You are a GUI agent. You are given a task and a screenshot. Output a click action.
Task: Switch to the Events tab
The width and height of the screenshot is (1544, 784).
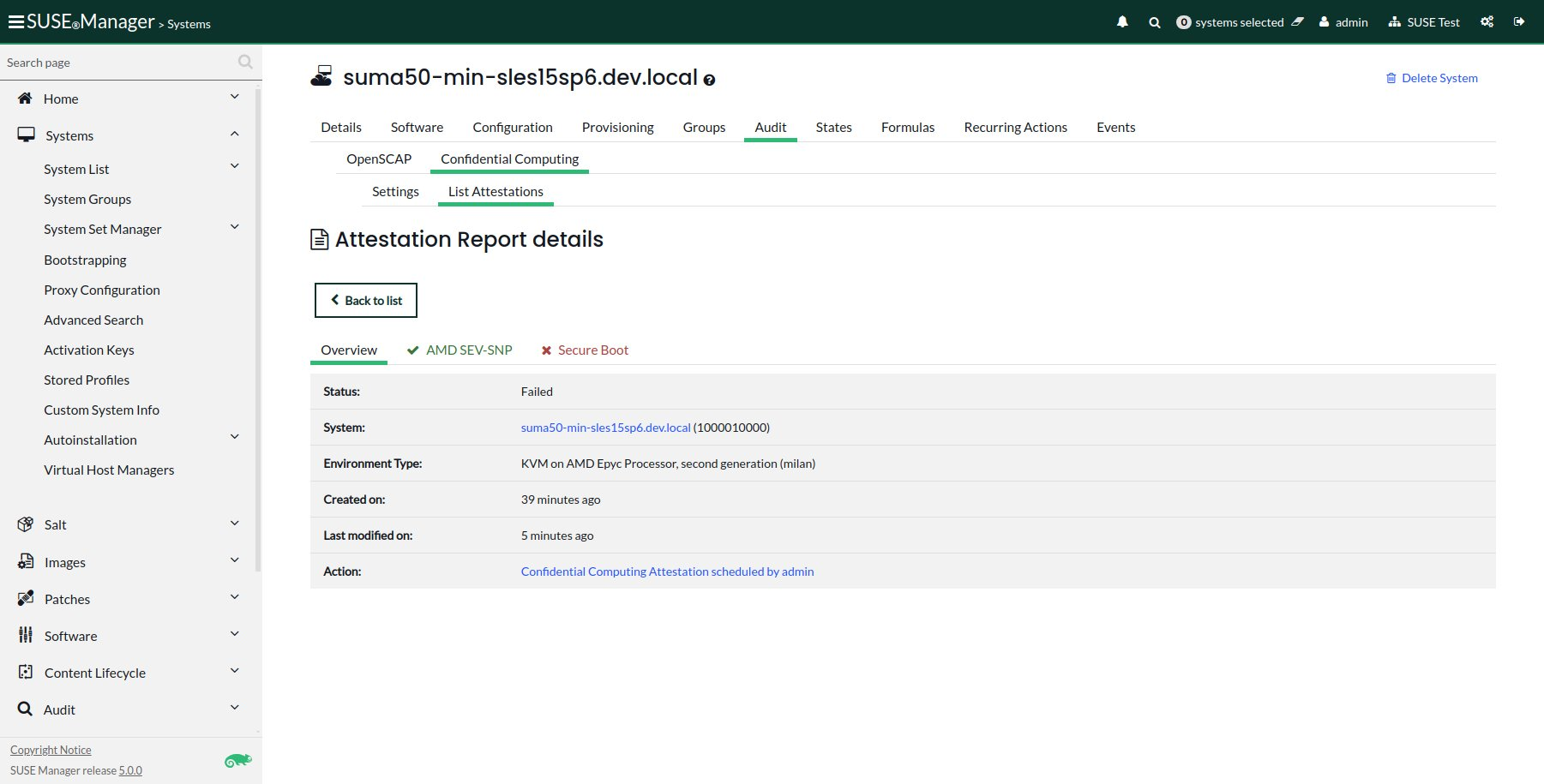[x=1115, y=127]
